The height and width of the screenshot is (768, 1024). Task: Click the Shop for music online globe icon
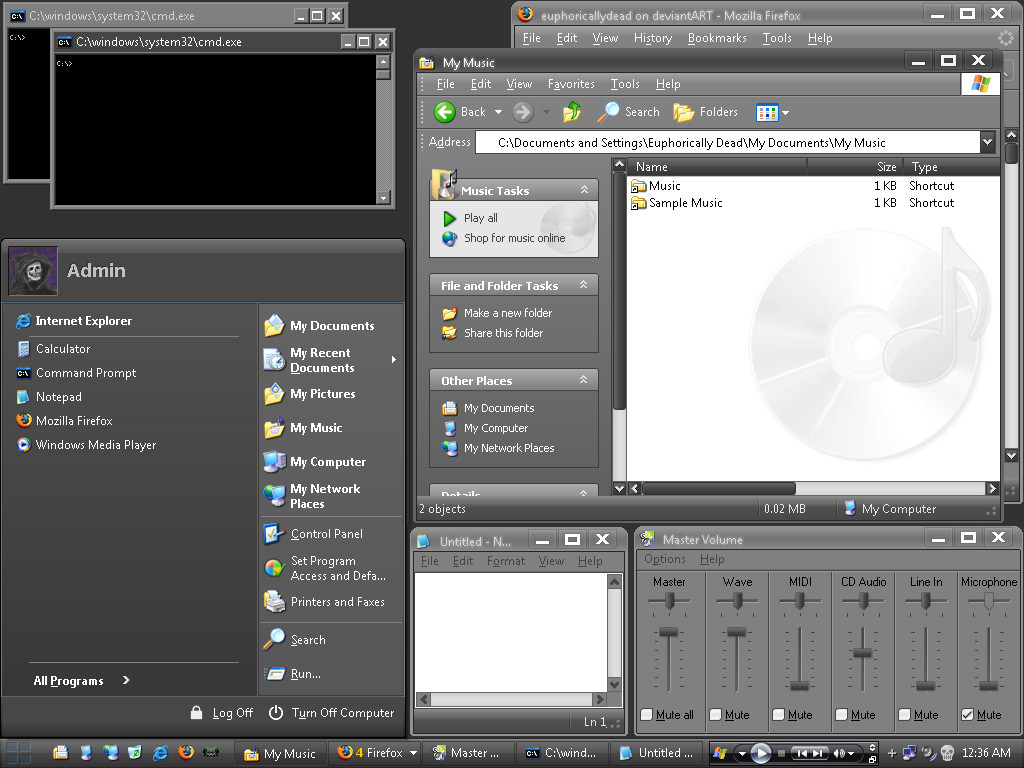point(449,238)
